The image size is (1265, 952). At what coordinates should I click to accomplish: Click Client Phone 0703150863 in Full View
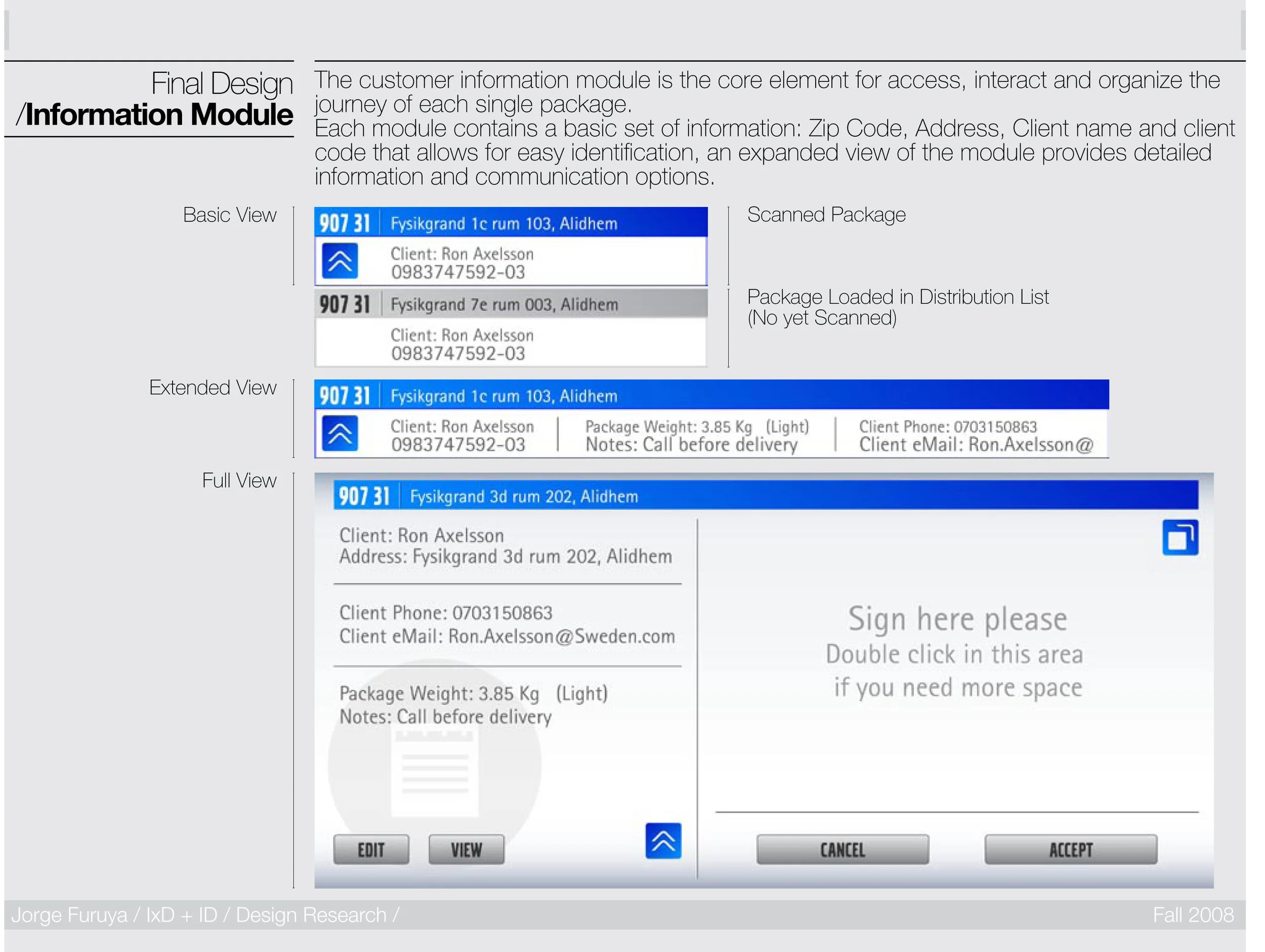(x=445, y=613)
